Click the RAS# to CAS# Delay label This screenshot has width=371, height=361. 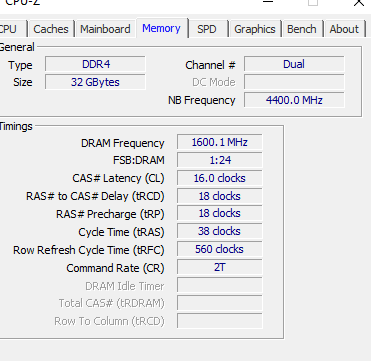(95, 196)
